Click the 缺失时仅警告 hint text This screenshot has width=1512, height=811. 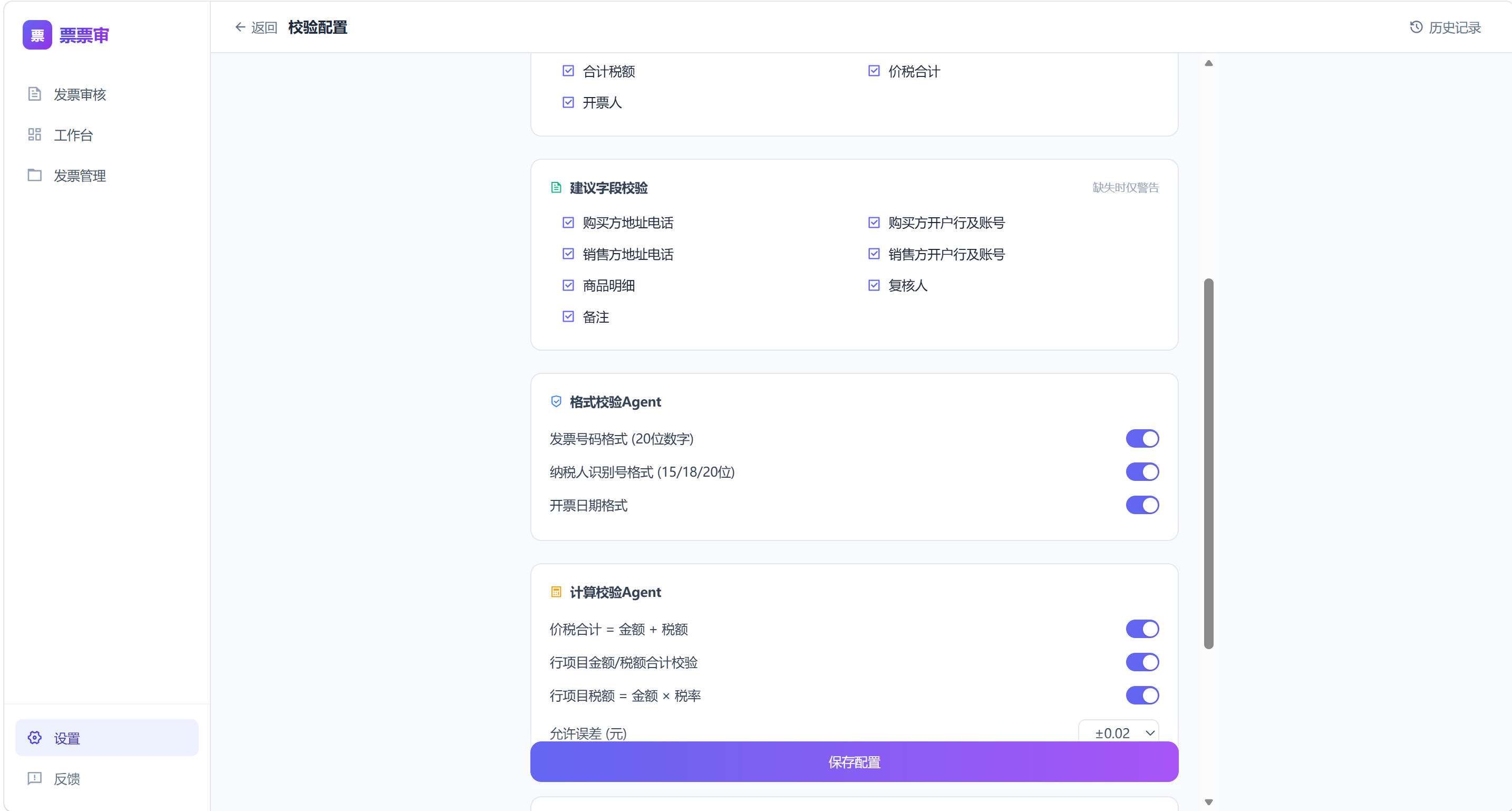pyautogui.click(x=1125, y=187)
